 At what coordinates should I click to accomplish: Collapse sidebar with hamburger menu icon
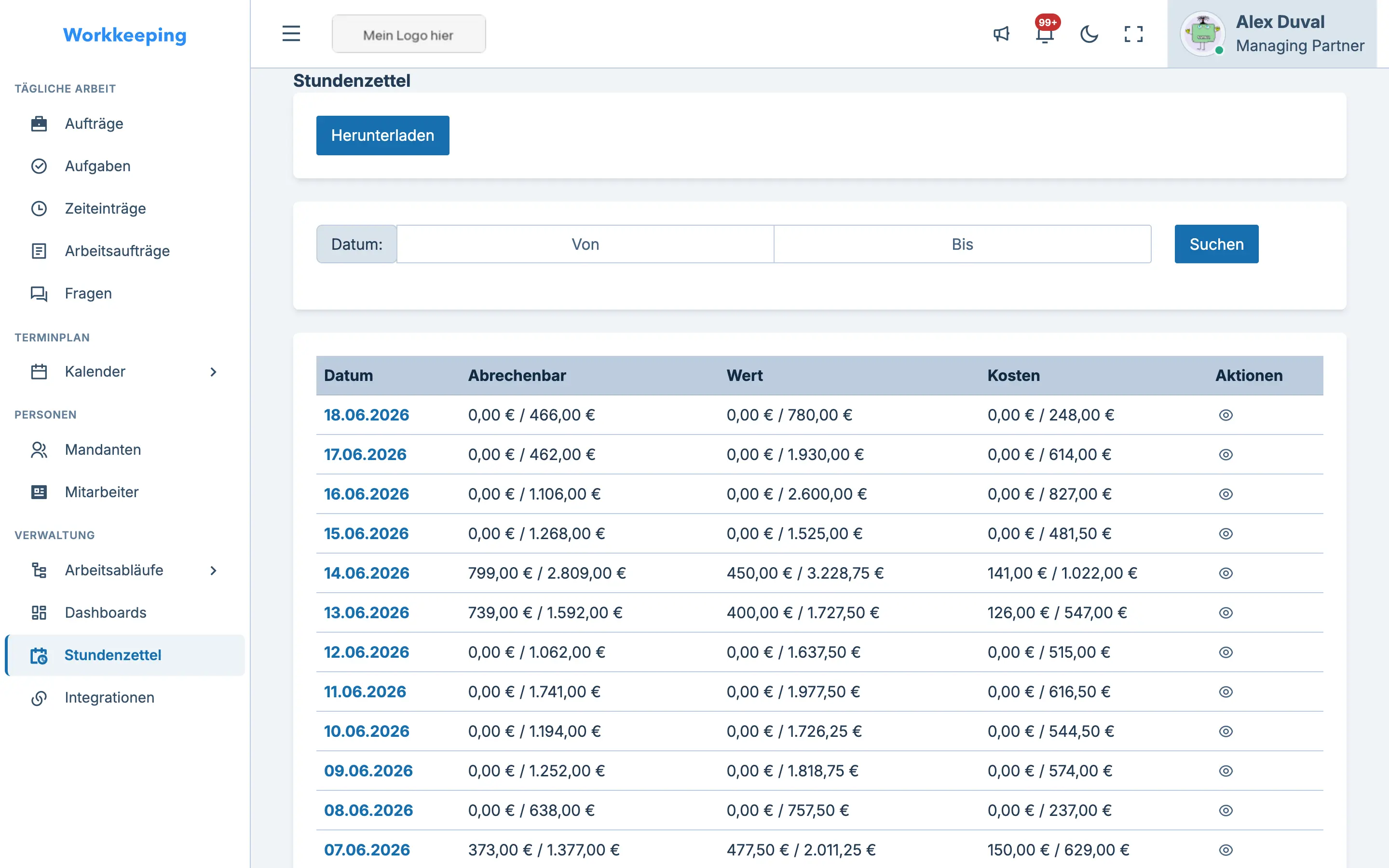(291, 34)
